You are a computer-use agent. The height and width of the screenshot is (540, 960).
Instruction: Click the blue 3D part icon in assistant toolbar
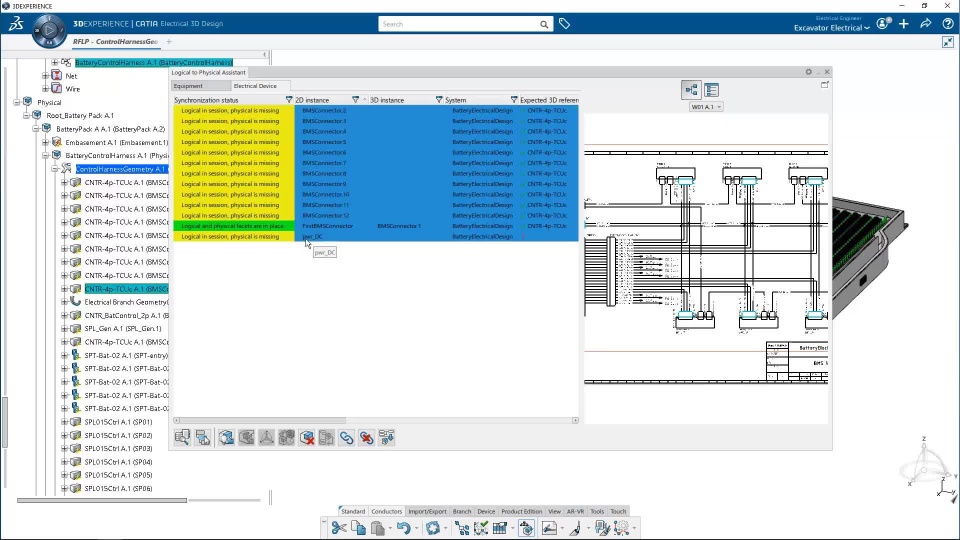point(226,437)
